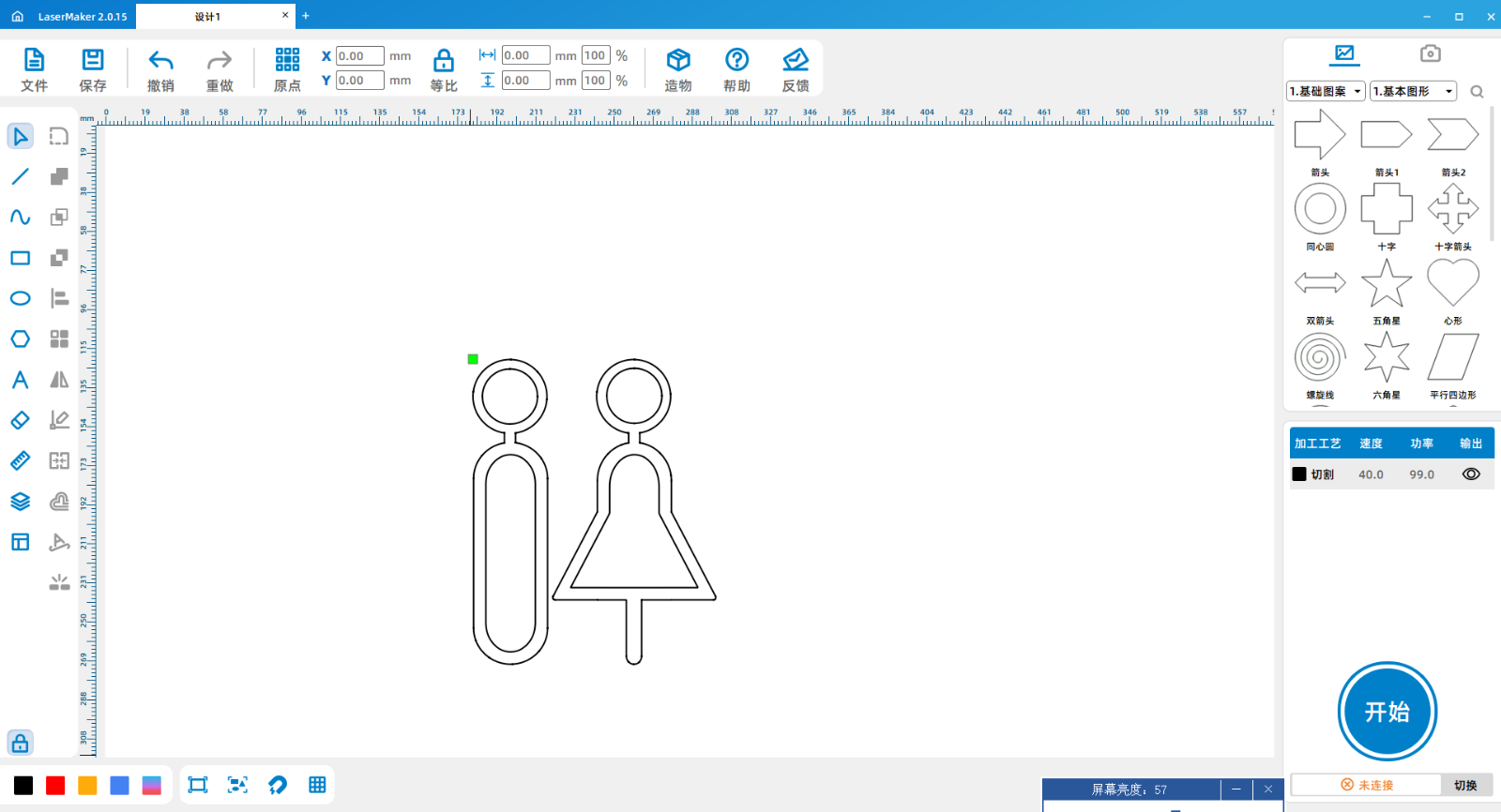Toggle the grid display icon
The width and height of the screenshot is (1501, 812).
317,785
